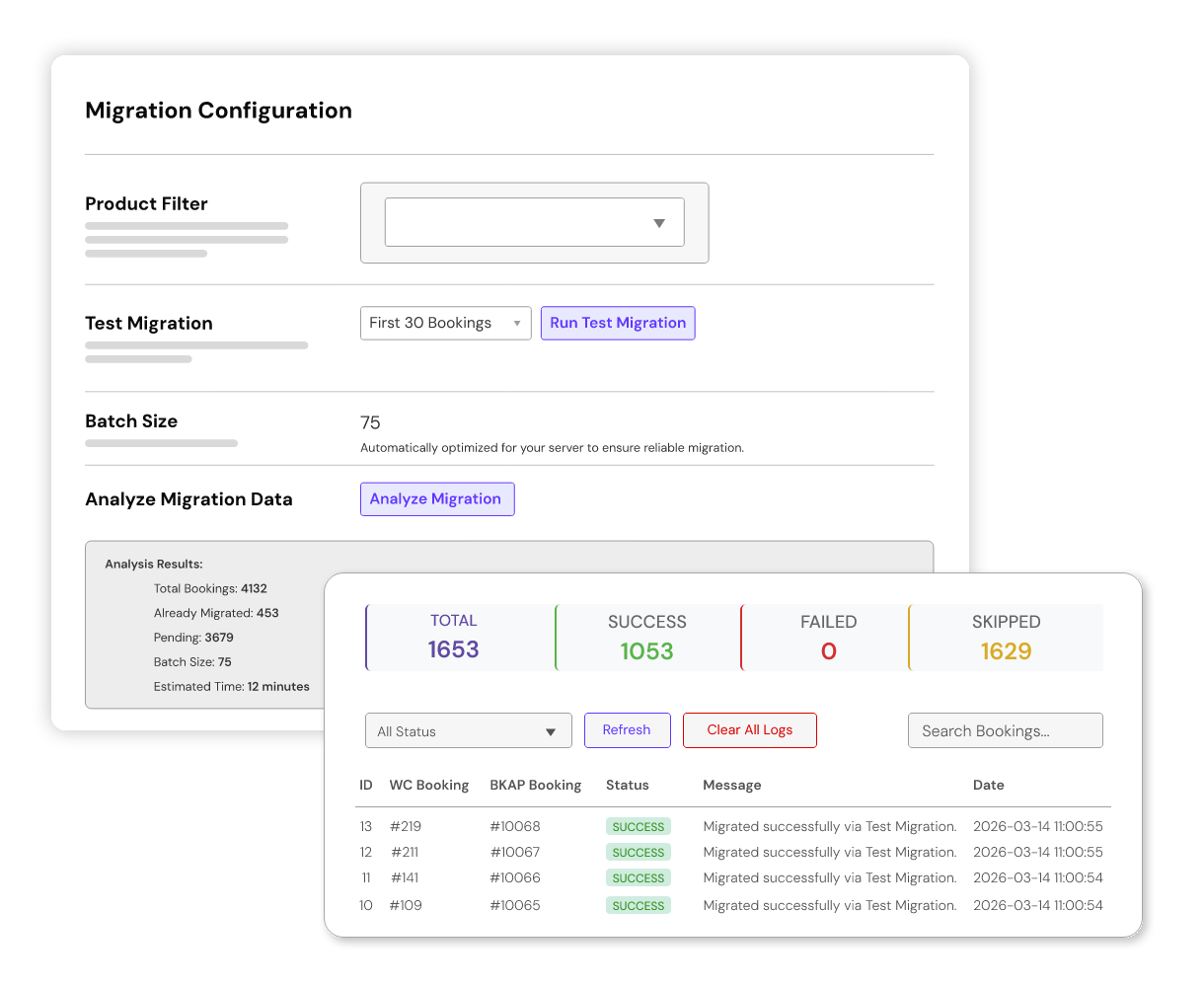
Task: Click the Status column header
Action: 628,785
